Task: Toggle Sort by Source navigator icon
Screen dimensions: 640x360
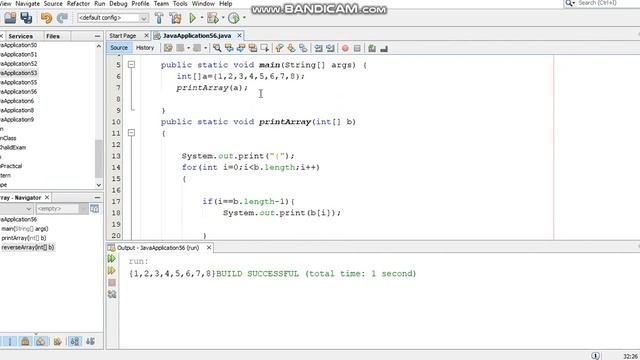Action: tap(91, 341)
